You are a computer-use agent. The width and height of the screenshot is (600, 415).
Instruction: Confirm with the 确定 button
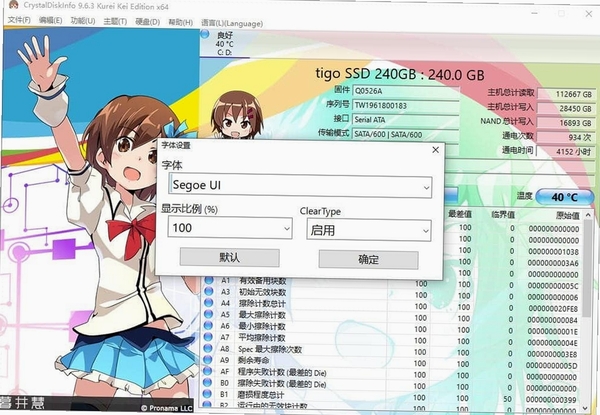pos(368,260)
